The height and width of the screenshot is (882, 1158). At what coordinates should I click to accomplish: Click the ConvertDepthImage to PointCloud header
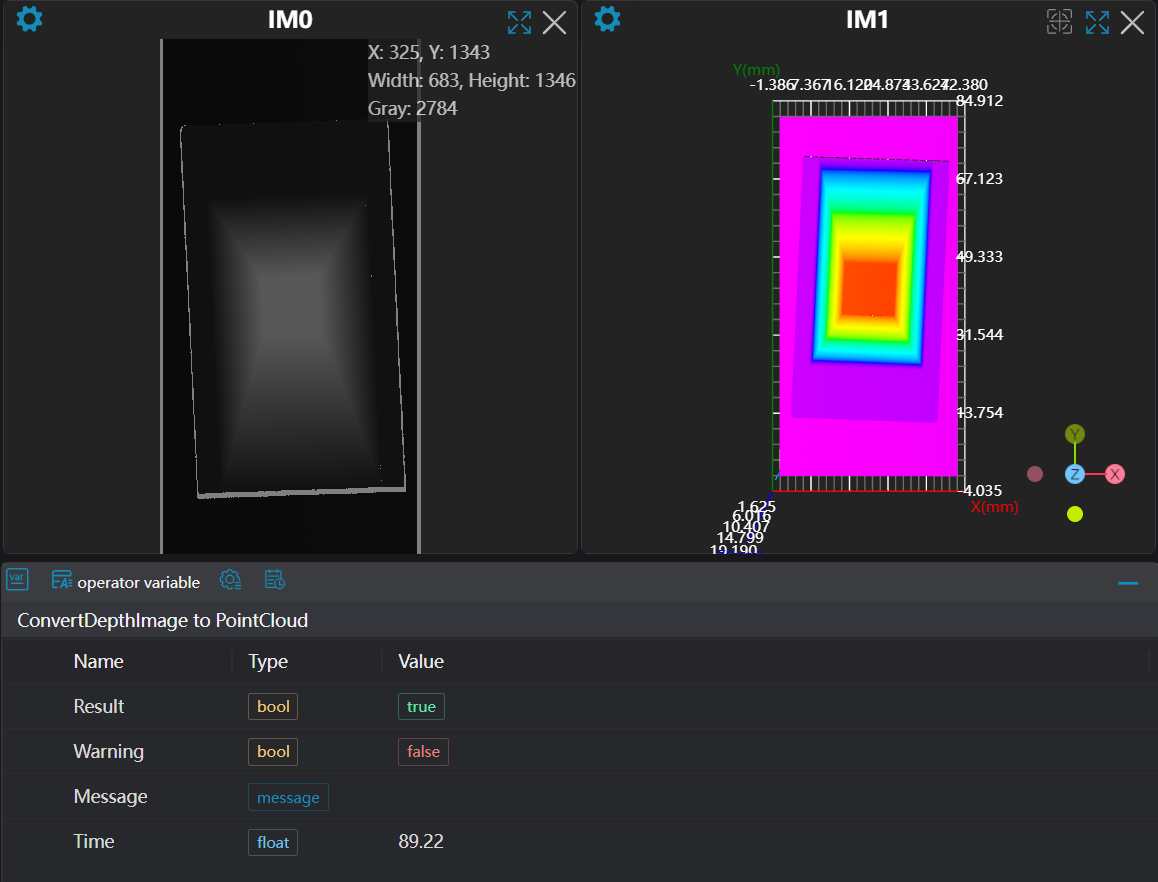(x=162, y=621)
